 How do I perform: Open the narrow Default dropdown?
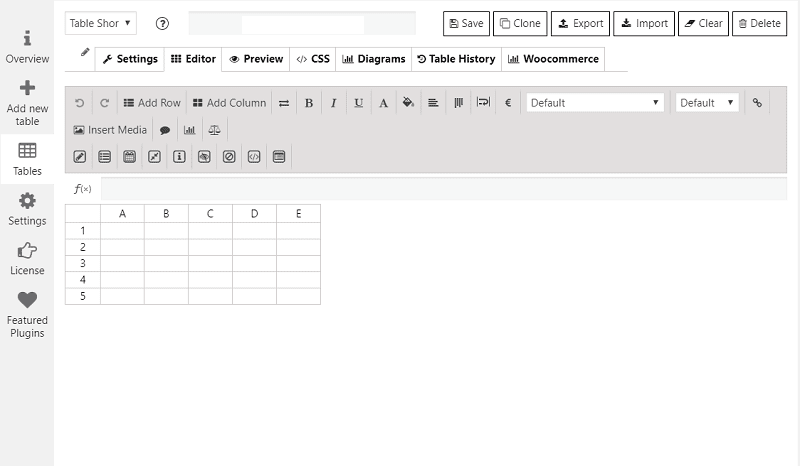coord(707,103)
